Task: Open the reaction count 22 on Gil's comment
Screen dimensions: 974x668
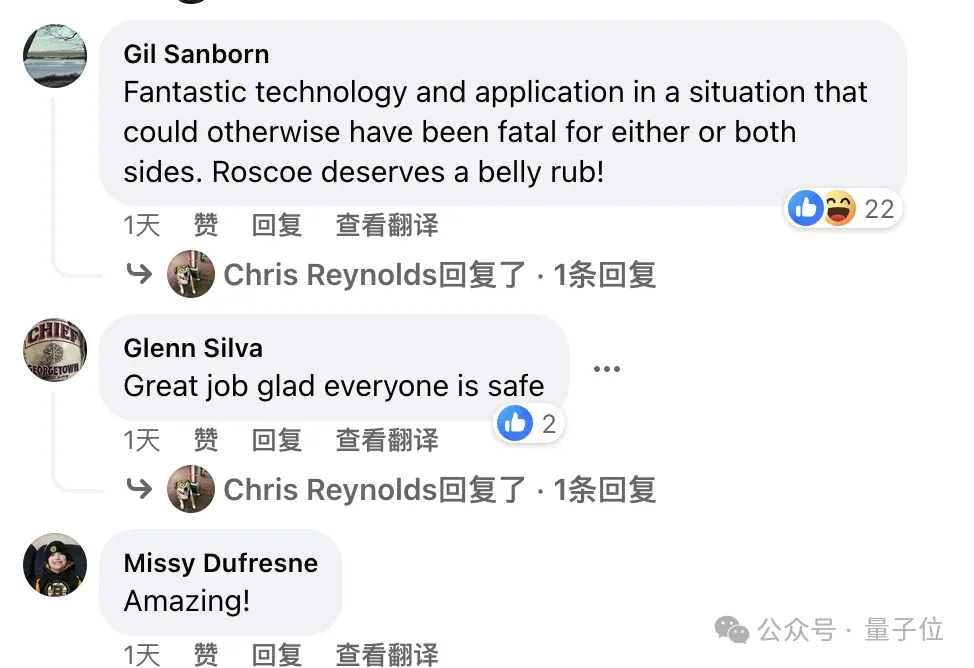Action: [884, 208]
